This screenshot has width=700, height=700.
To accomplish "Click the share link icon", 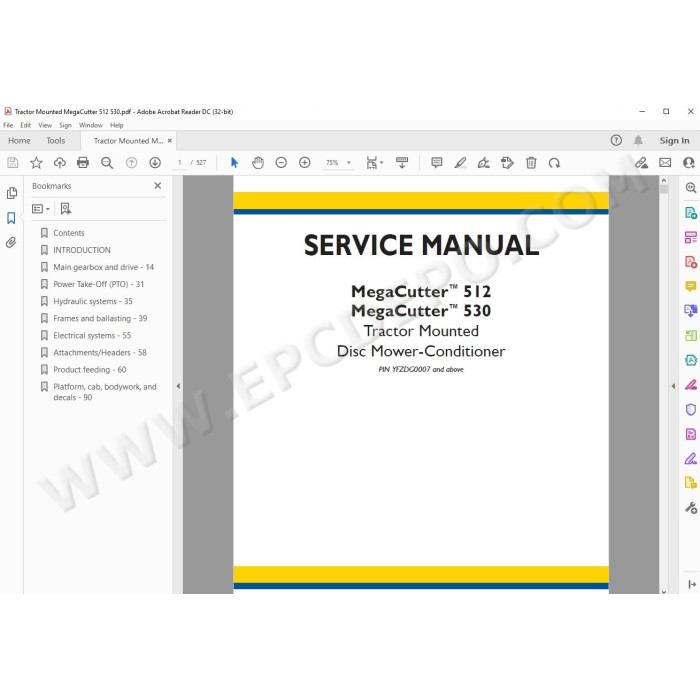I will tap(642, 163).
